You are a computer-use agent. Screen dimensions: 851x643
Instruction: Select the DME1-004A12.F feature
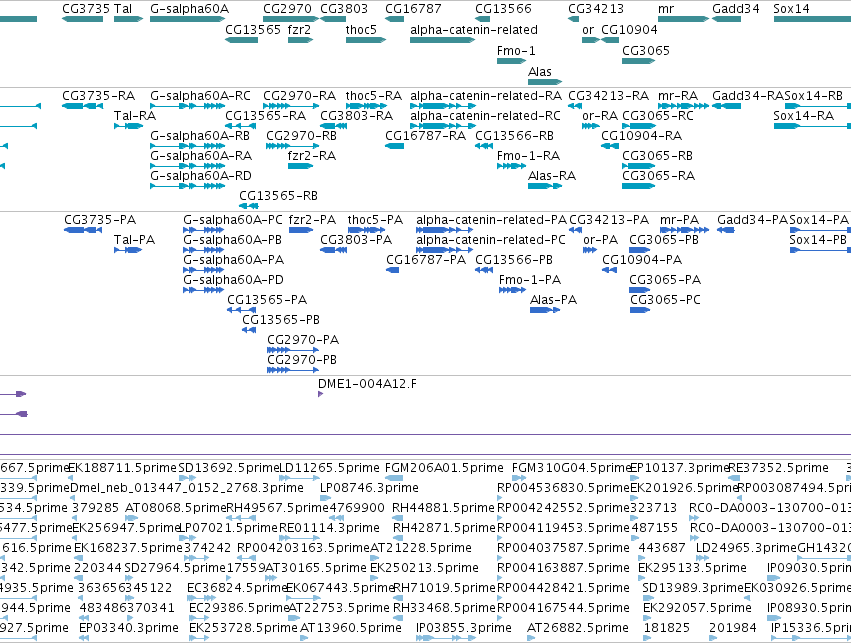coord(367,384)
